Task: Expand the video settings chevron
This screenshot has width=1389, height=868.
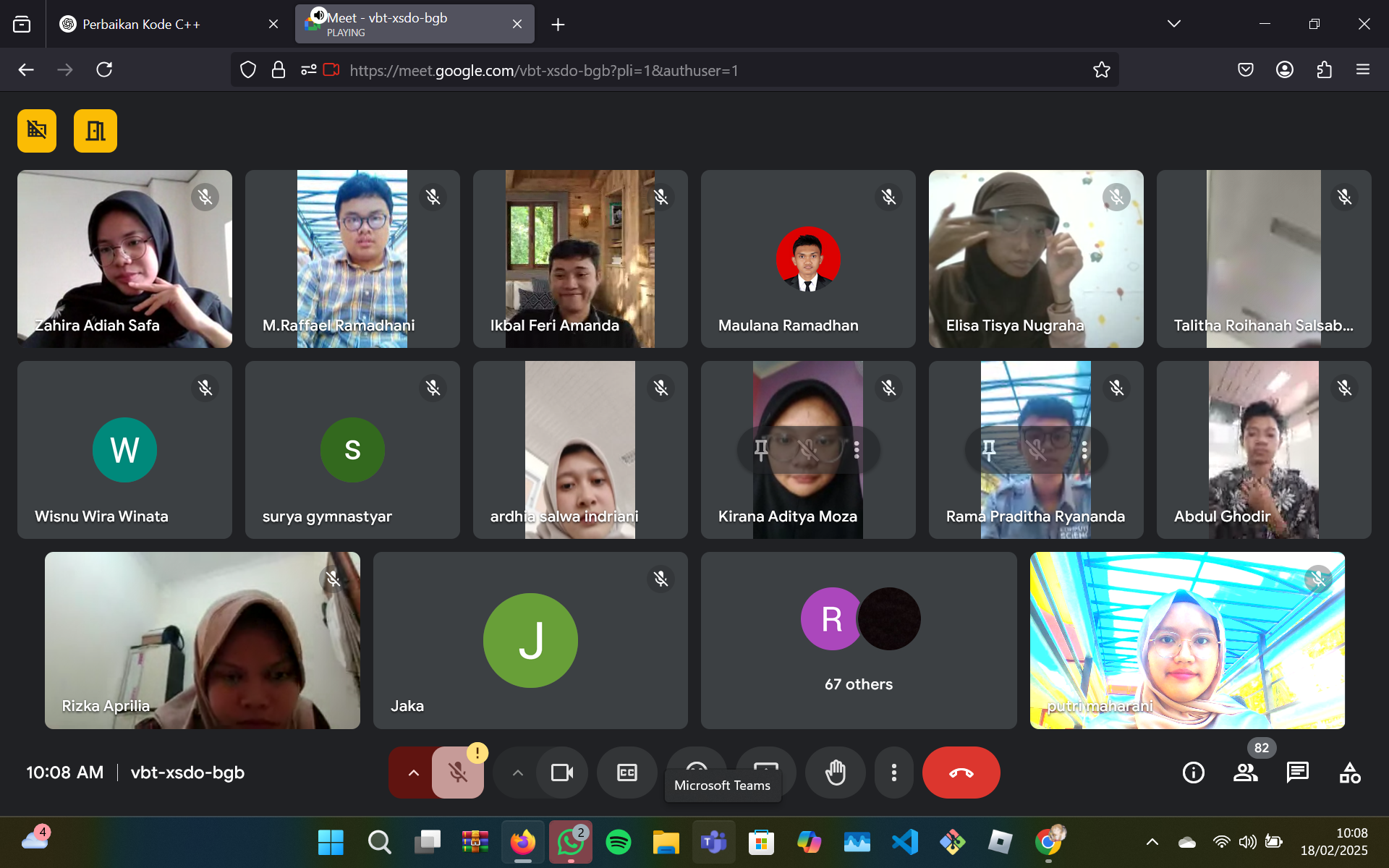Action: 517,773
